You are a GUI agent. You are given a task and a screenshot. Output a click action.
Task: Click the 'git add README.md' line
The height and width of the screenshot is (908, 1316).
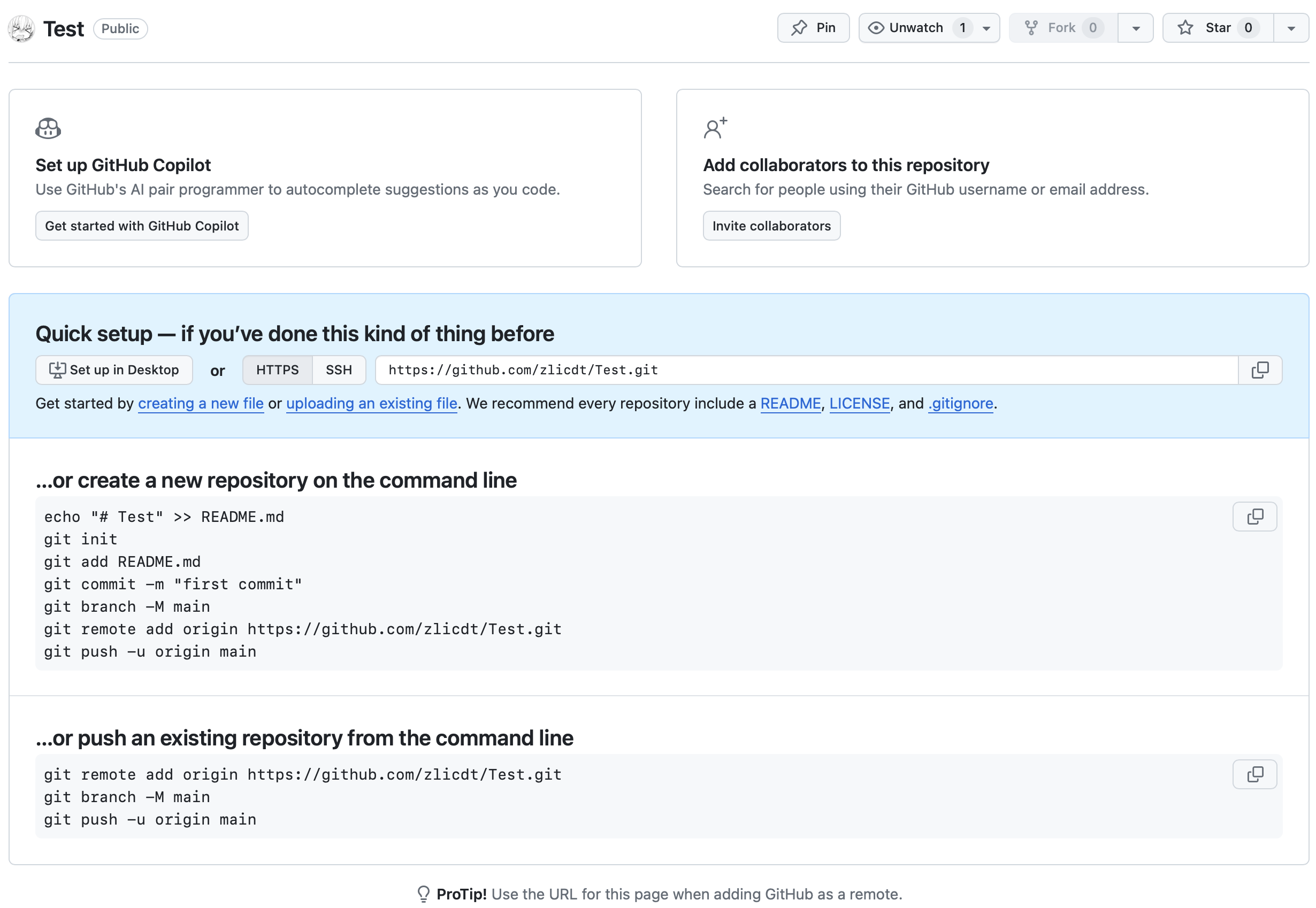(123, 561)
